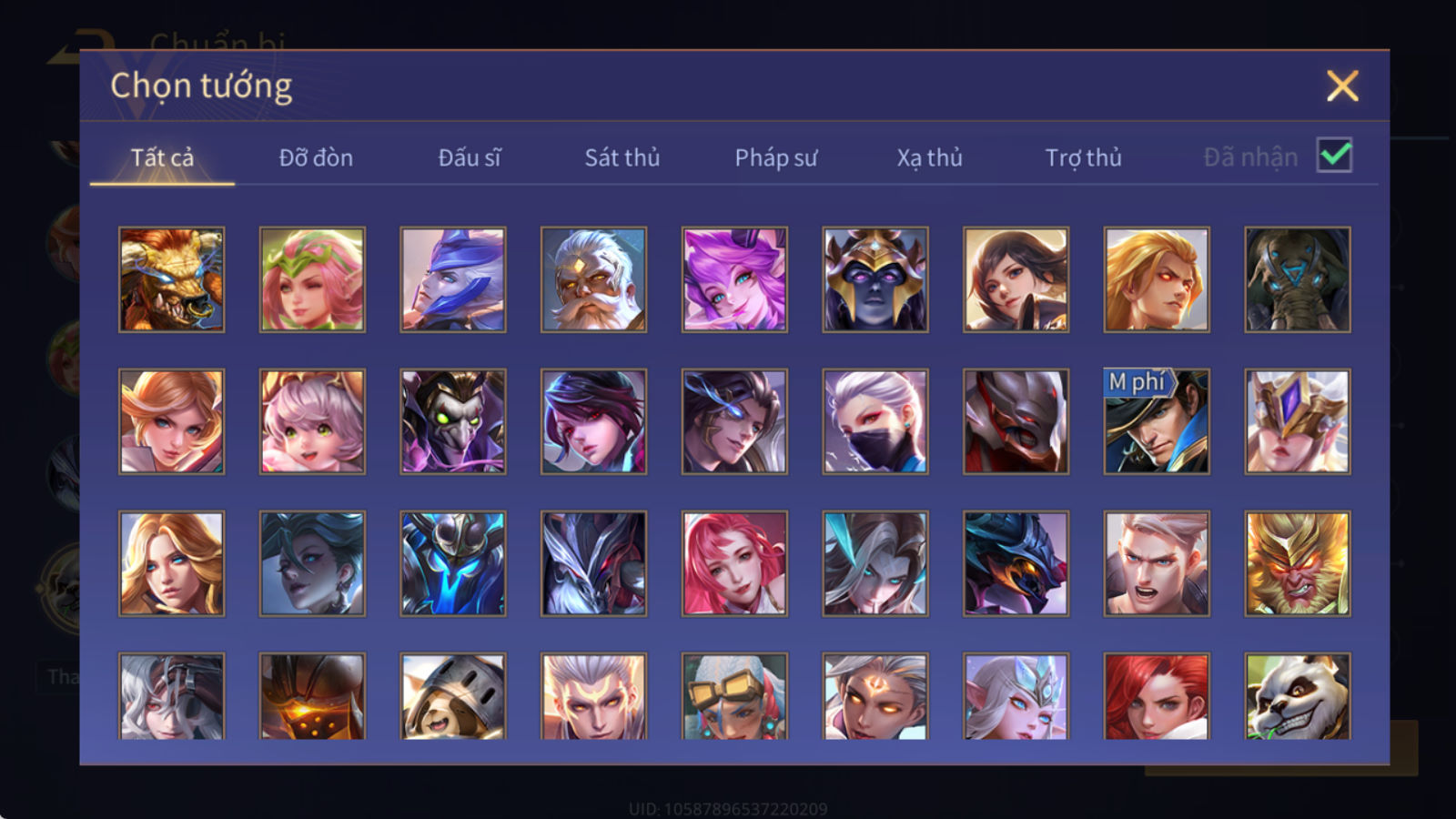The width and height of the screenshot is (1456, 819).
Task: Choose the pink-haired girl with green crown
Action: pyautogui.click(x=312, y=279)
